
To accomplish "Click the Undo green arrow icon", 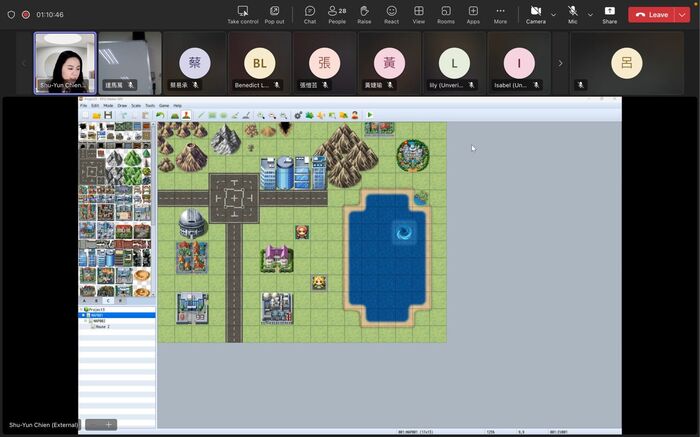I will coord(160,115).
